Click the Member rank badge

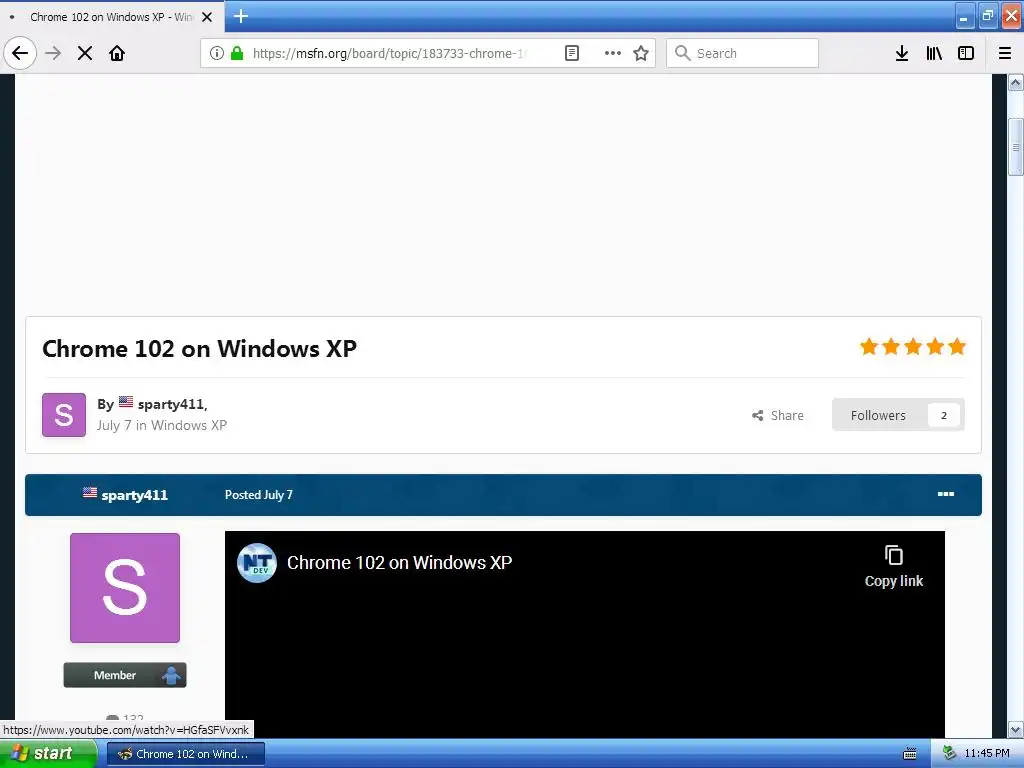tap(125, 675)
